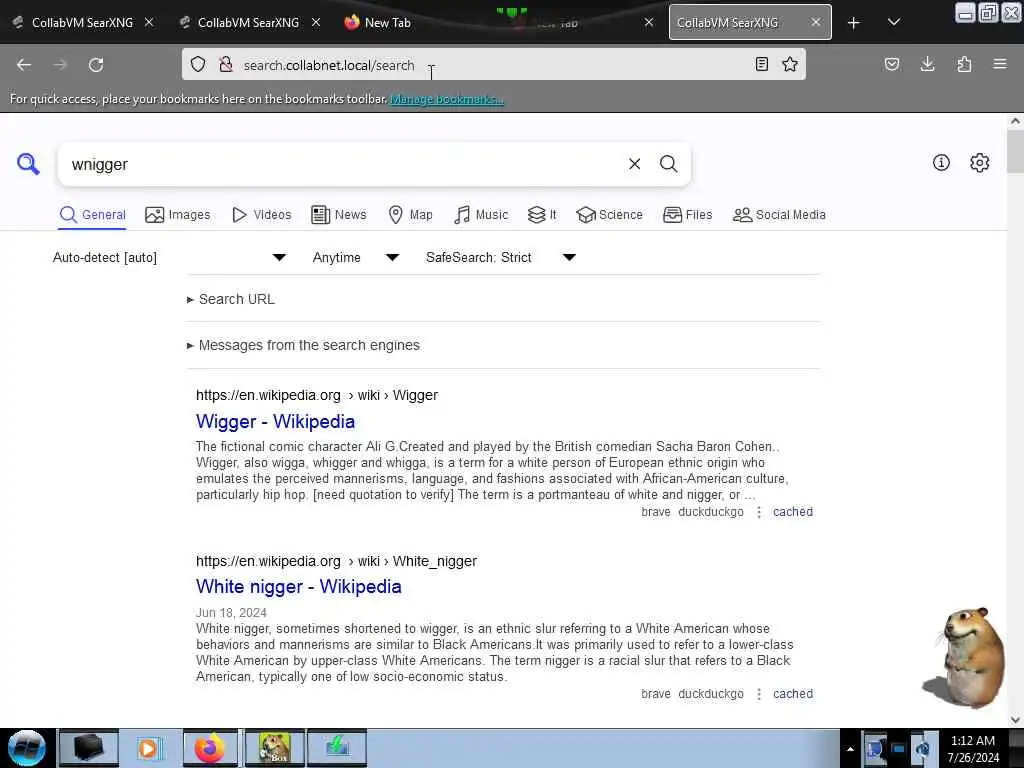Switch to the Videos category
The width and height of the screenshot is (1024, 768).
261,215
